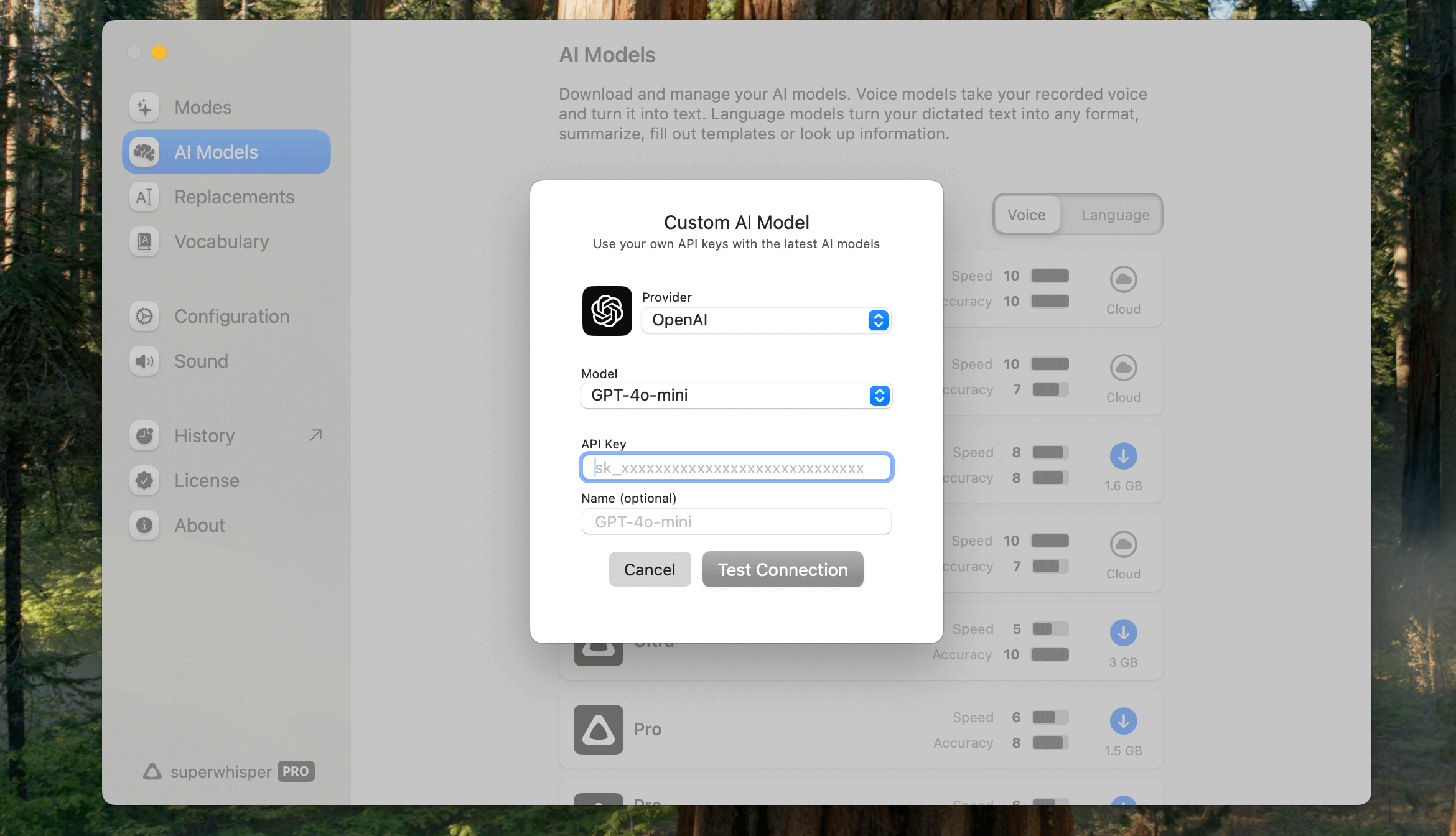The image size is (1456, 836).
Task: Click the Configuration gear icon
Action: click(144, 317)
